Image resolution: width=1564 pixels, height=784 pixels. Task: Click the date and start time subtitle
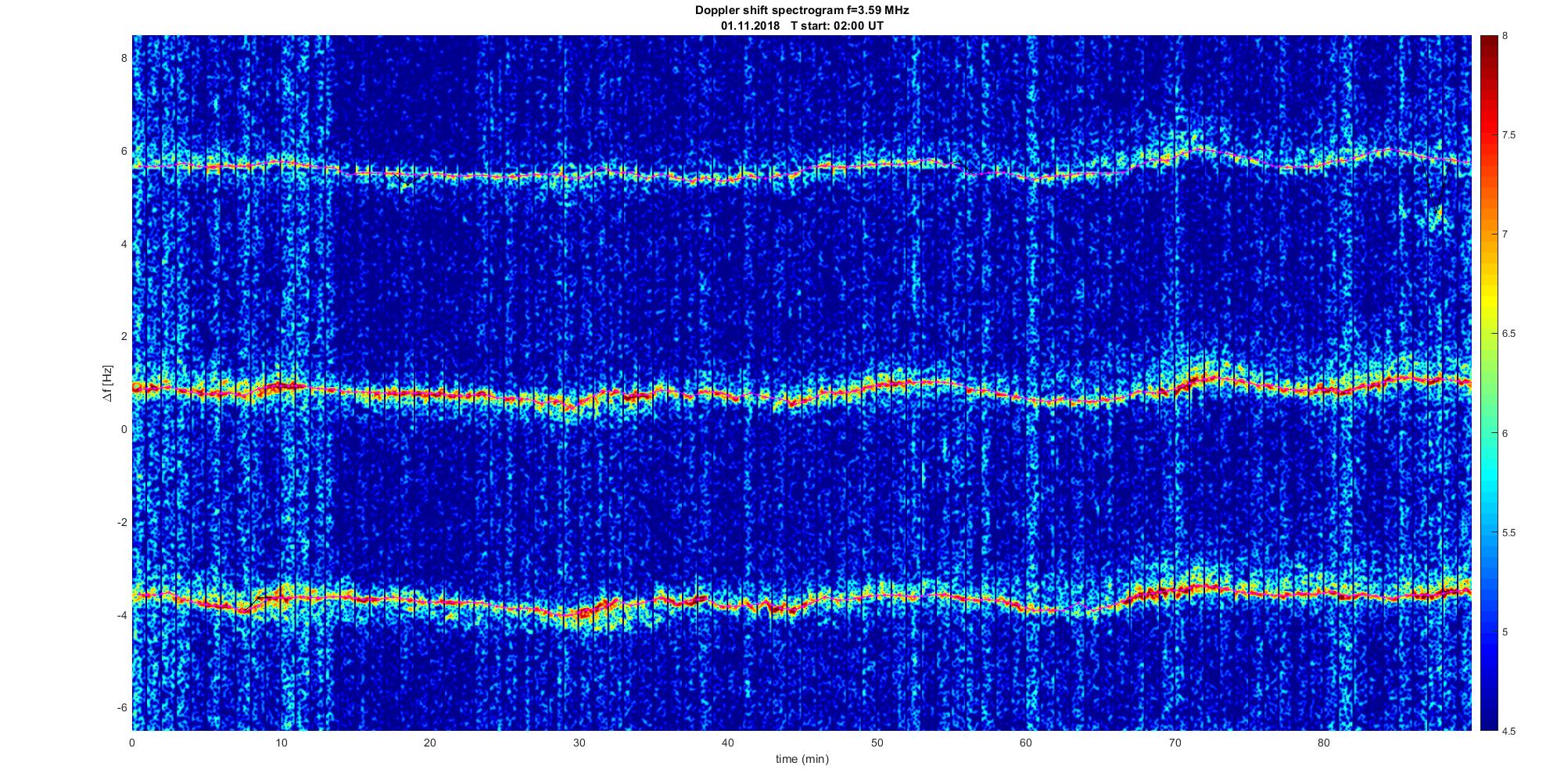click(802, 26)
